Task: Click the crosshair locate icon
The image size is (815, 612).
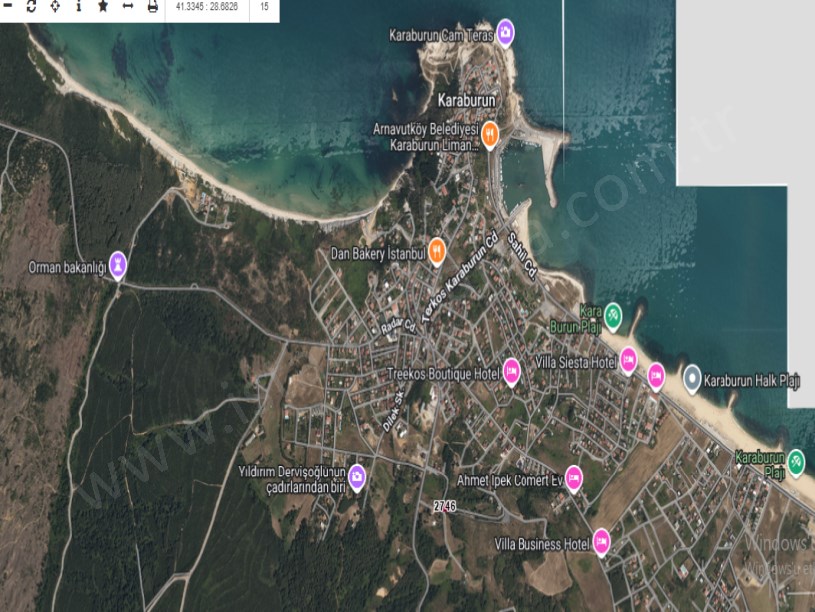Action: pyautogui.click(x=54, y=8)
